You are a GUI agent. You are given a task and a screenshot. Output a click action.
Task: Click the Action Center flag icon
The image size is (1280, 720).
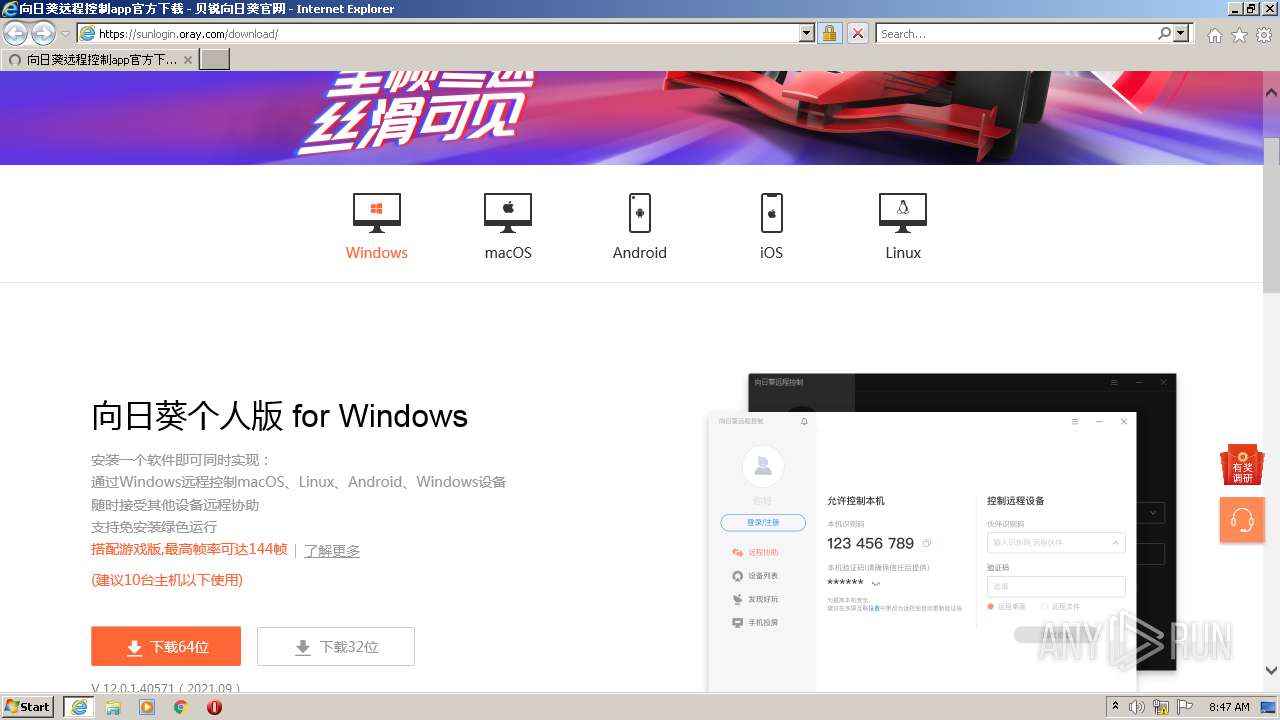point(1184,707)
